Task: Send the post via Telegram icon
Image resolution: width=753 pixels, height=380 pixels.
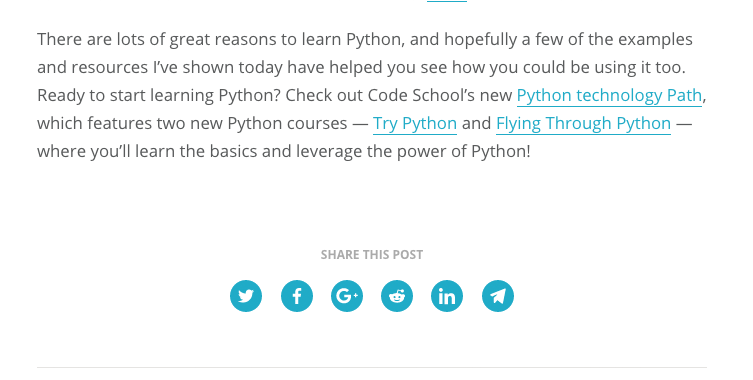Action: tap(498, 296)
